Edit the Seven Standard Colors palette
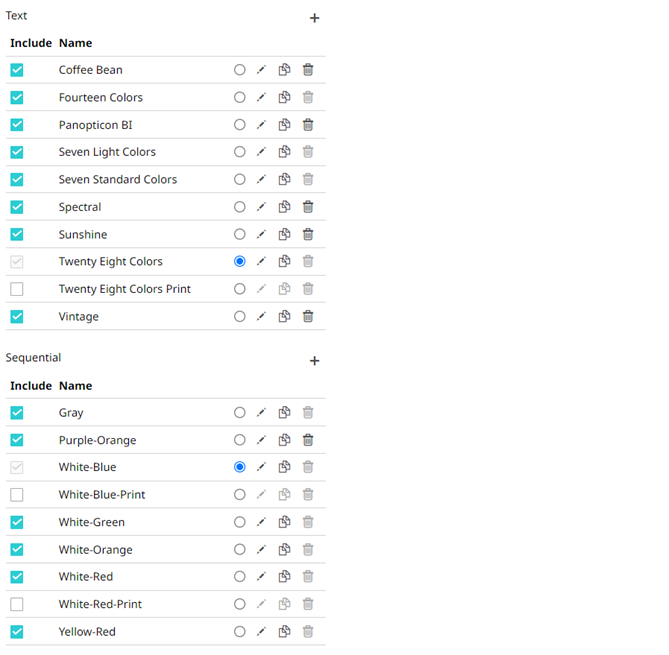 261,179
